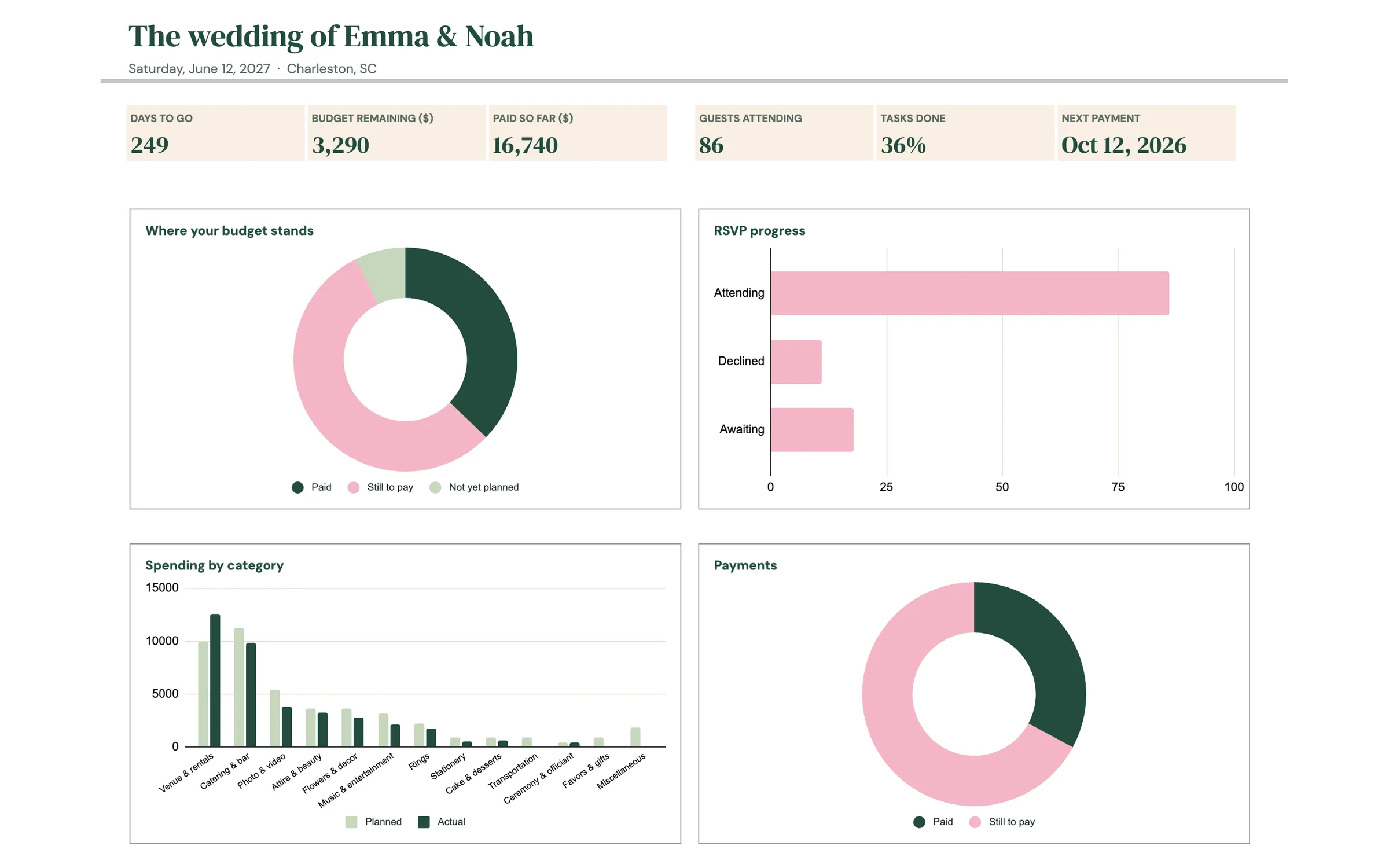Image resolution: width=1389 pixels, height=868 pixels.
Task: Click the date Saturday, June 12, 2027
Action: point(199,69)
